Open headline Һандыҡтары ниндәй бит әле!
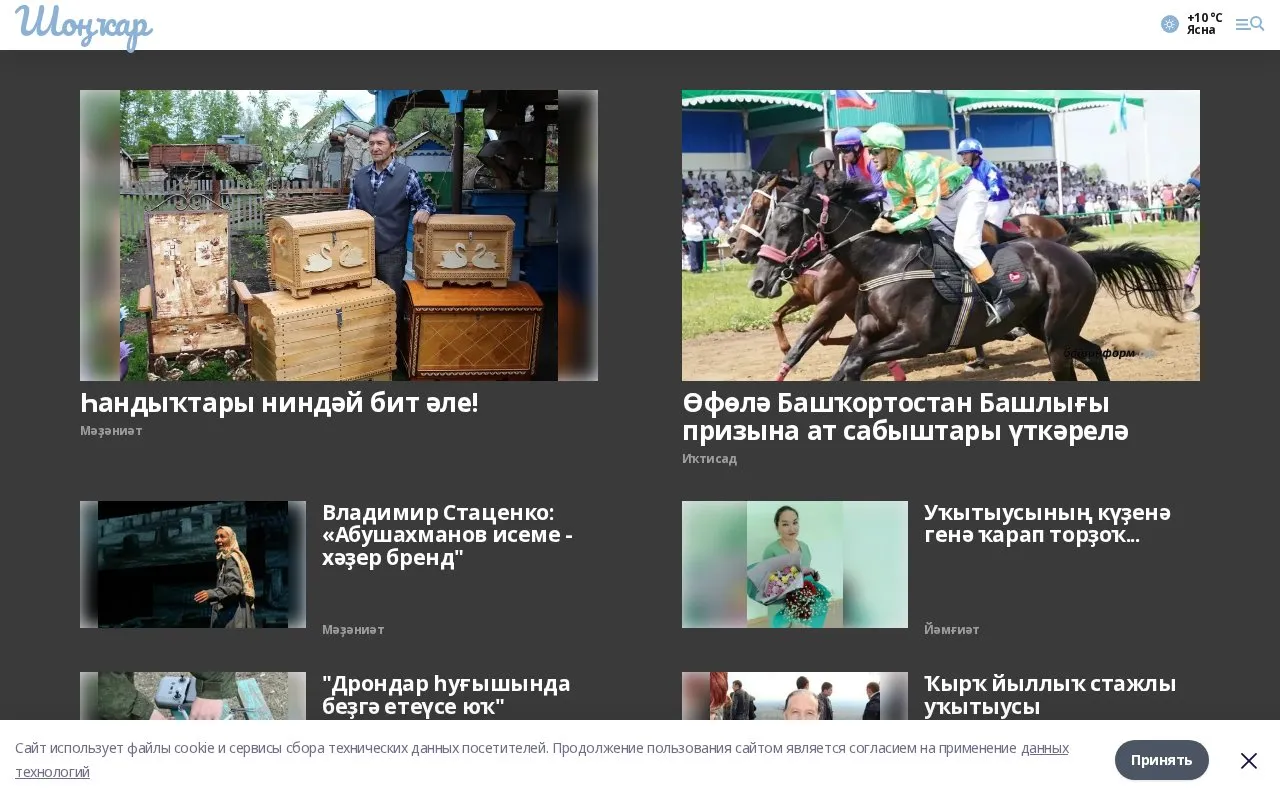Viewport: 1280px width, 800px height. pyautogui.click(x=279, y=403)
